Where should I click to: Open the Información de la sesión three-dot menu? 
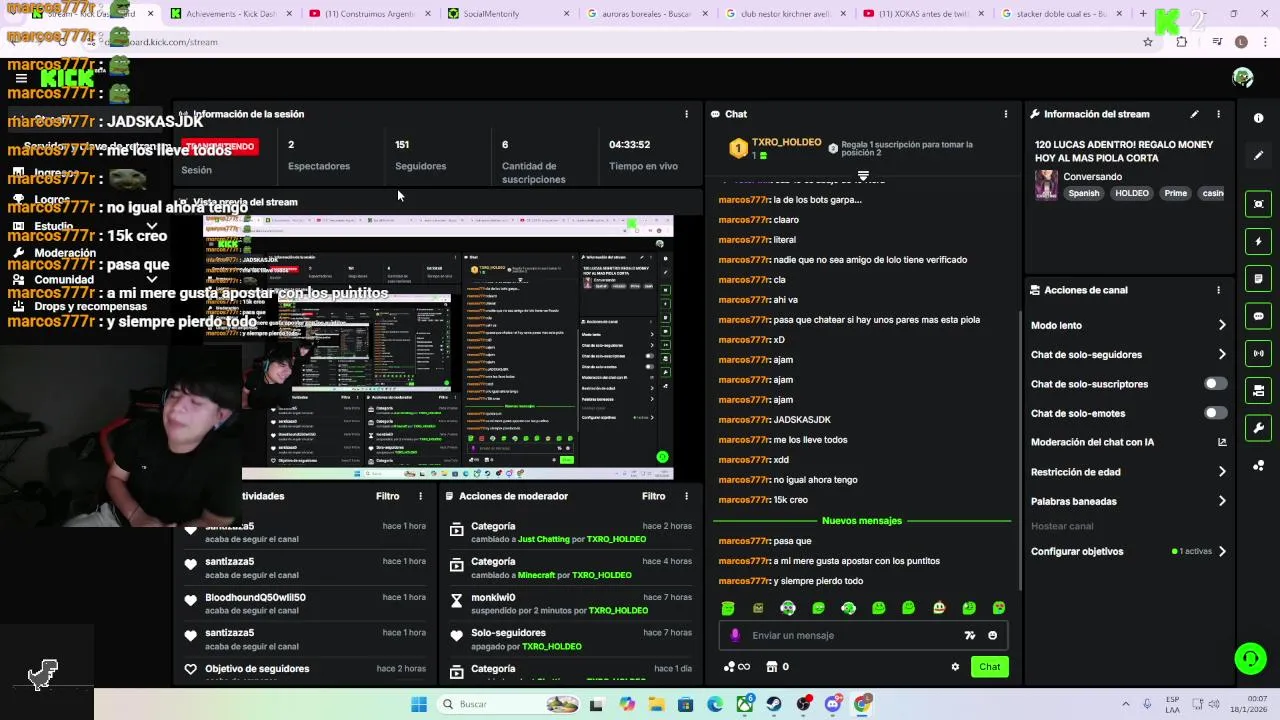686,114
